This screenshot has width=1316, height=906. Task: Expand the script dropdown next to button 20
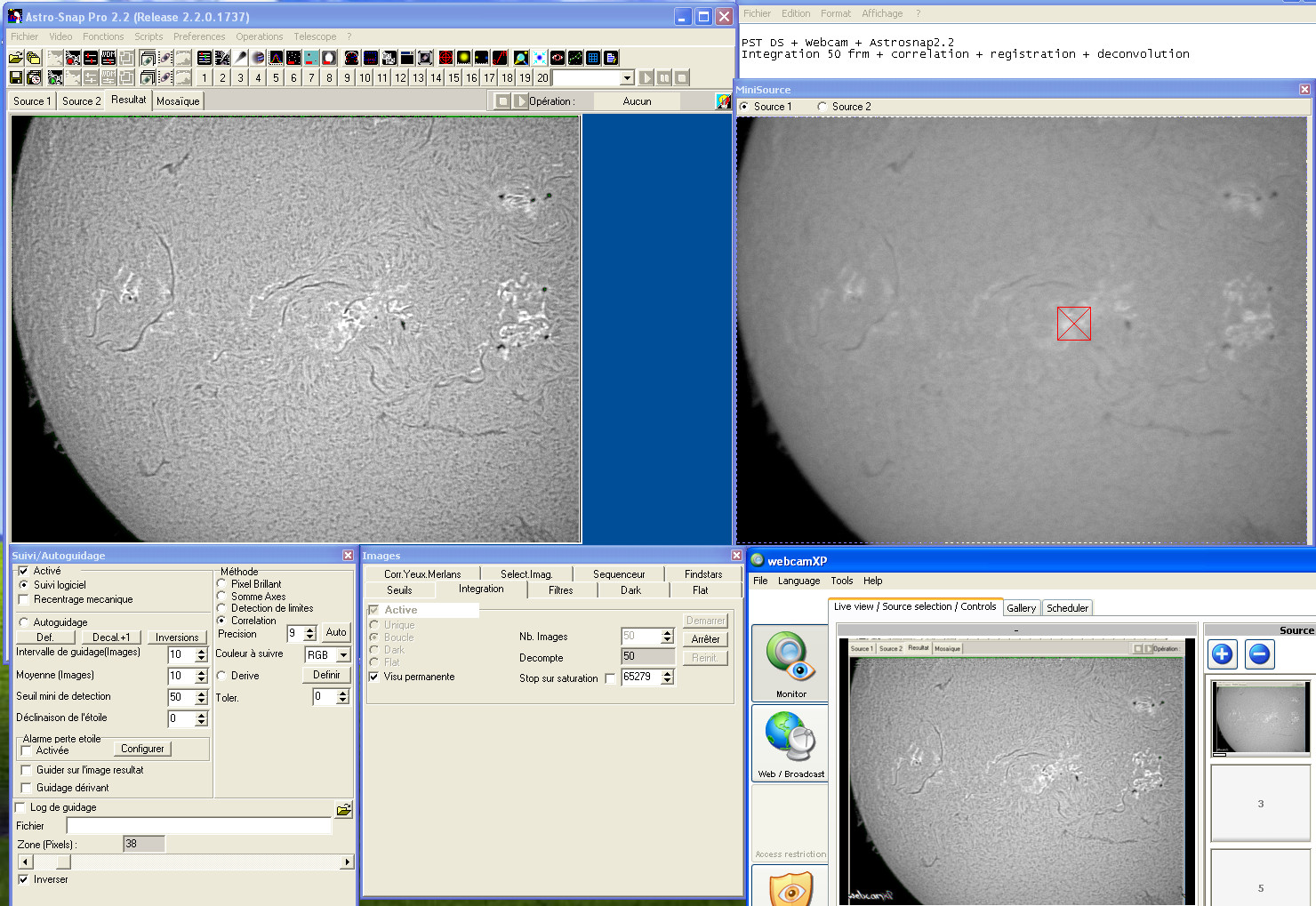tap(627, 78)
